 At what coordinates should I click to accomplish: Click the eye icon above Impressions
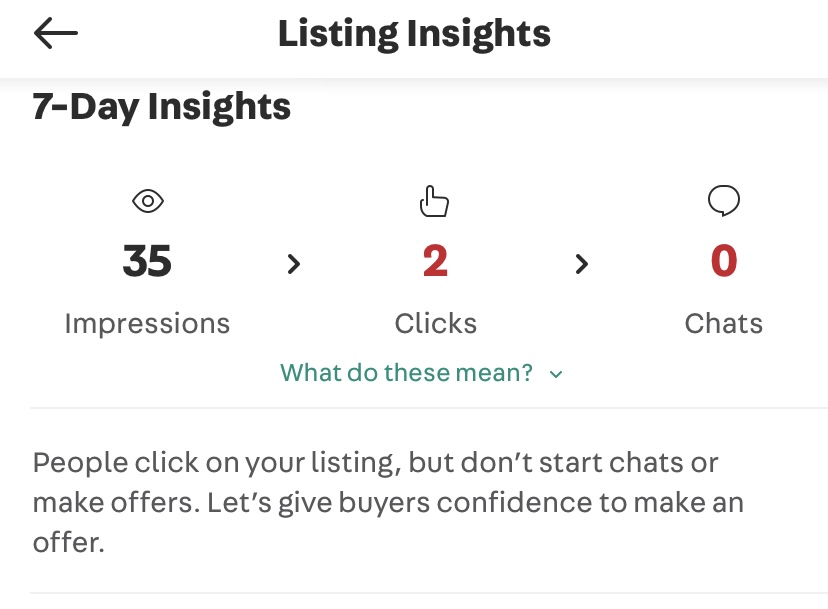pyautogui.click(x=148, y=201)
